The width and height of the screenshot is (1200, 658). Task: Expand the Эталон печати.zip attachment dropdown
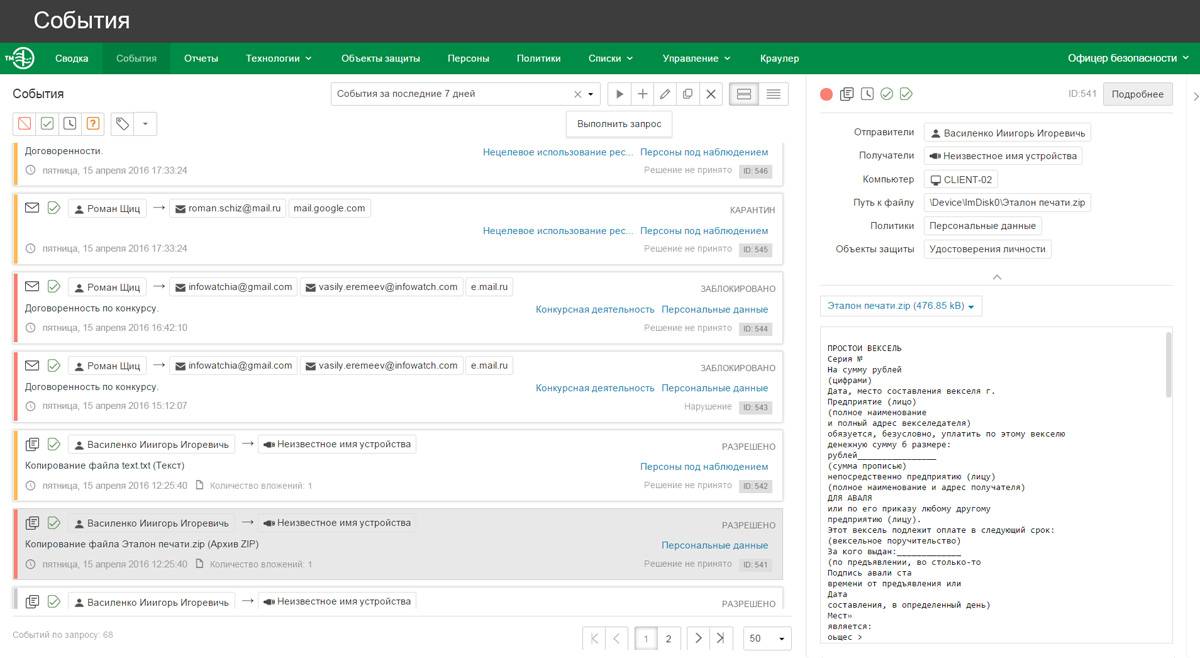[901, 306]
